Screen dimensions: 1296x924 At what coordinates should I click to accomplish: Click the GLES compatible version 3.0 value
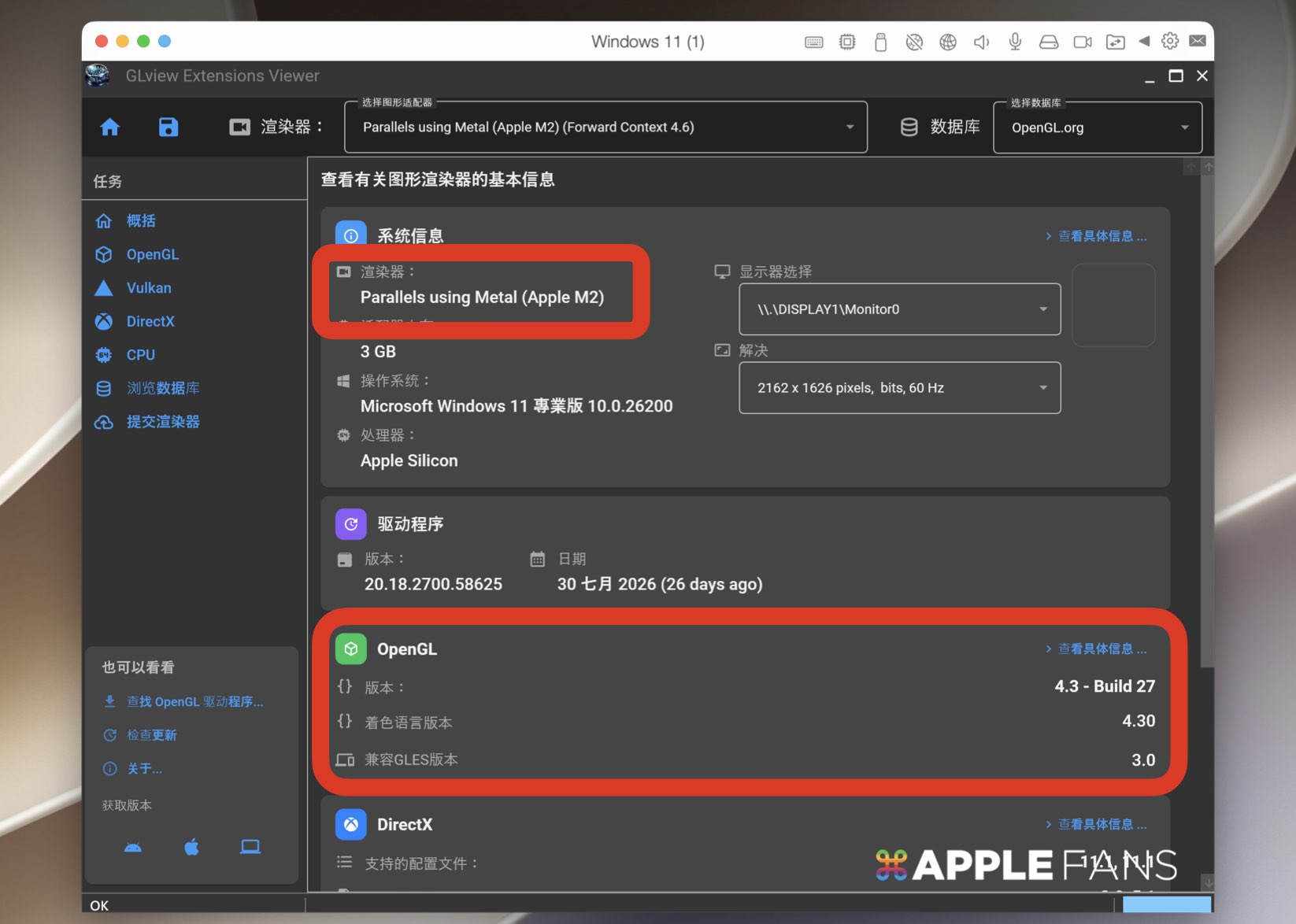1143,760
